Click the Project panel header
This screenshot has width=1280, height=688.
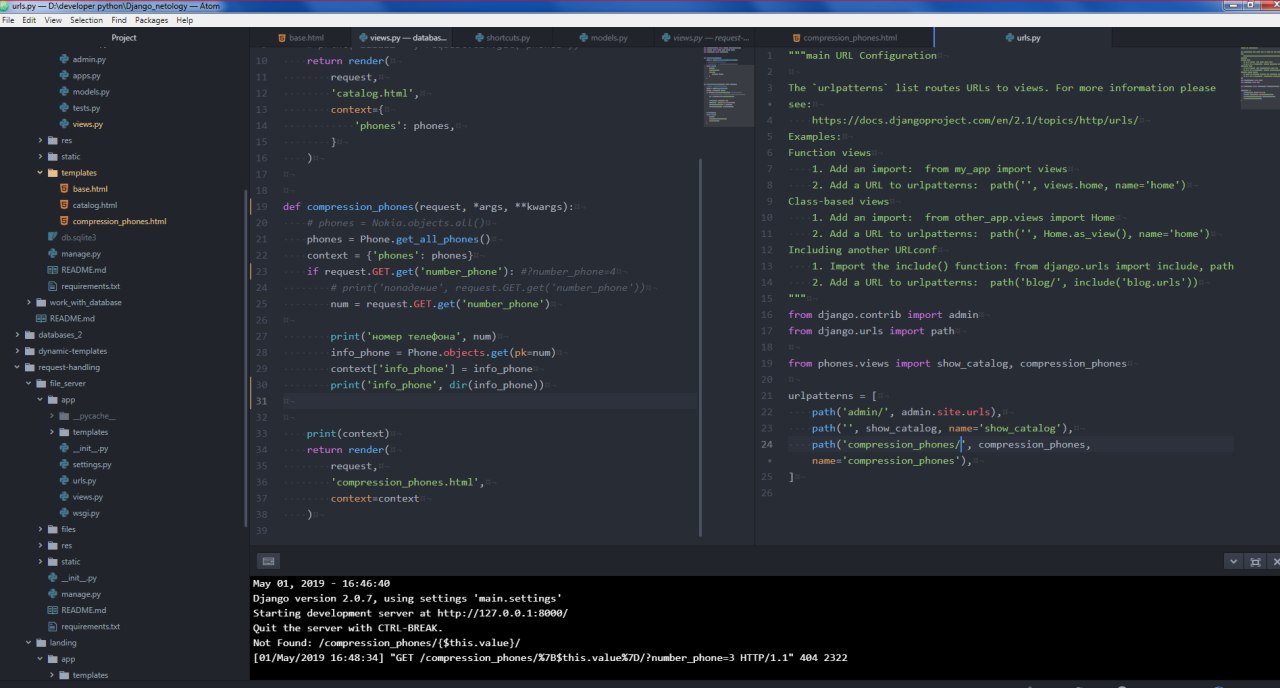tap(124, 38)
